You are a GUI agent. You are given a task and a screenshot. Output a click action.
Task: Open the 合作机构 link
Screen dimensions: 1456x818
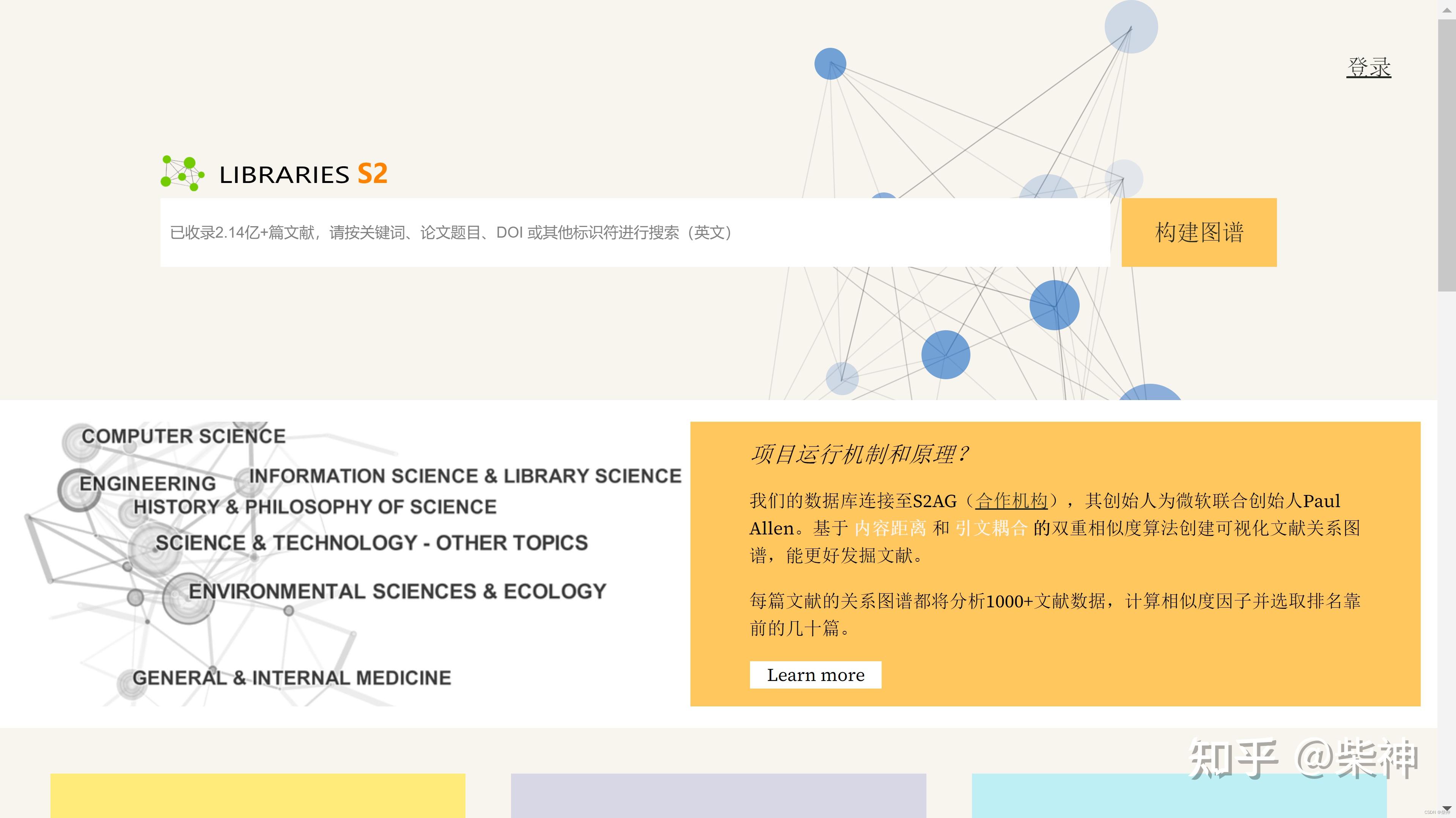1012,501
